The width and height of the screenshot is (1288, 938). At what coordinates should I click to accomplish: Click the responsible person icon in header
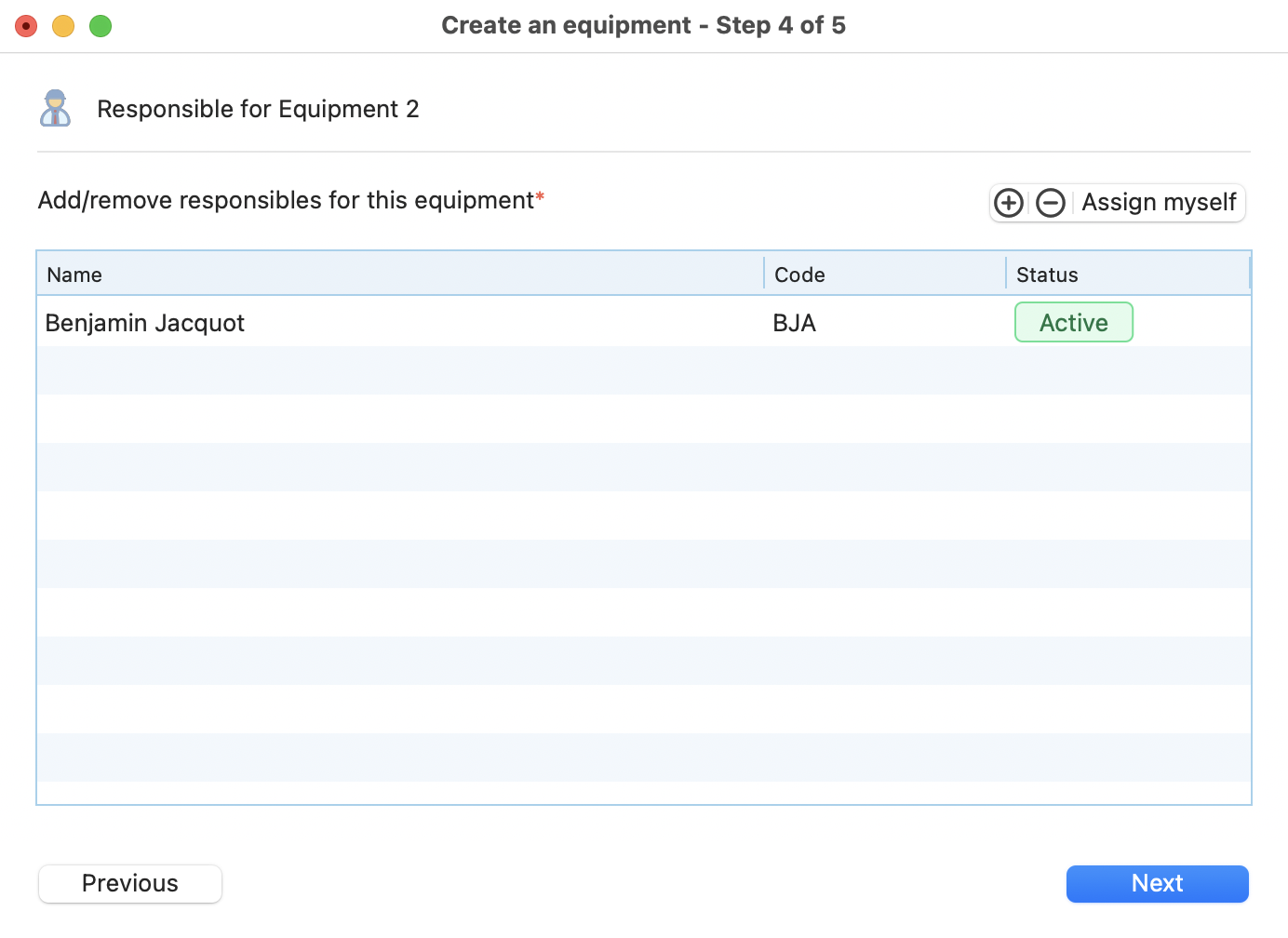tap(56, 108)
